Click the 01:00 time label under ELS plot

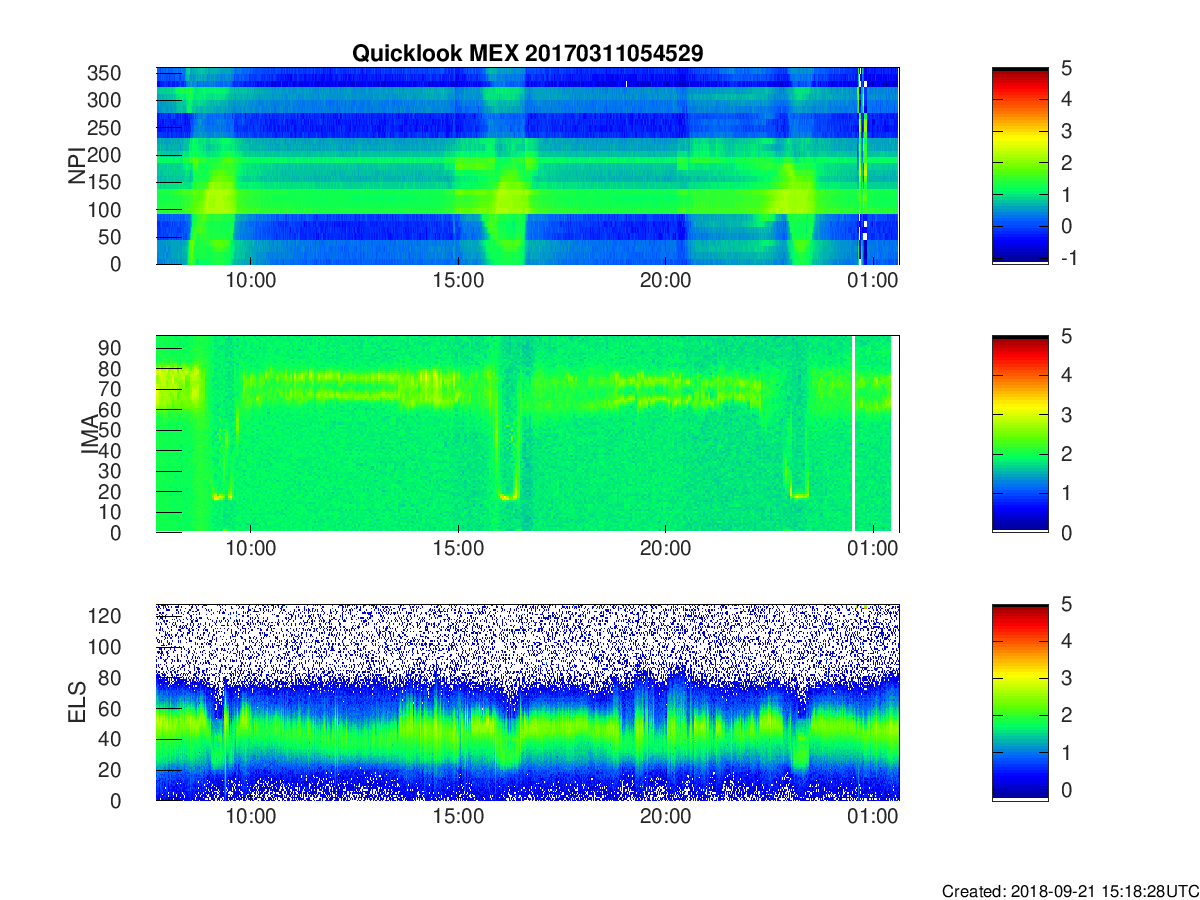pyautogui.click(x=874, y=818)
